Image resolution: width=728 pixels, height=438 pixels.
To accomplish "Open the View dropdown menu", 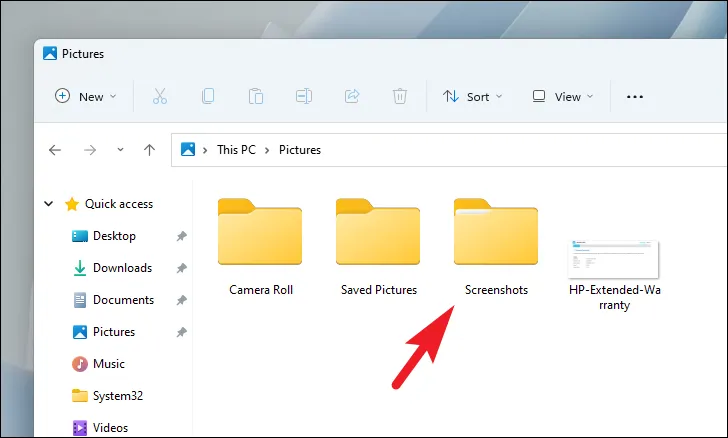I will pyautogui.click(x=563, y=97).
